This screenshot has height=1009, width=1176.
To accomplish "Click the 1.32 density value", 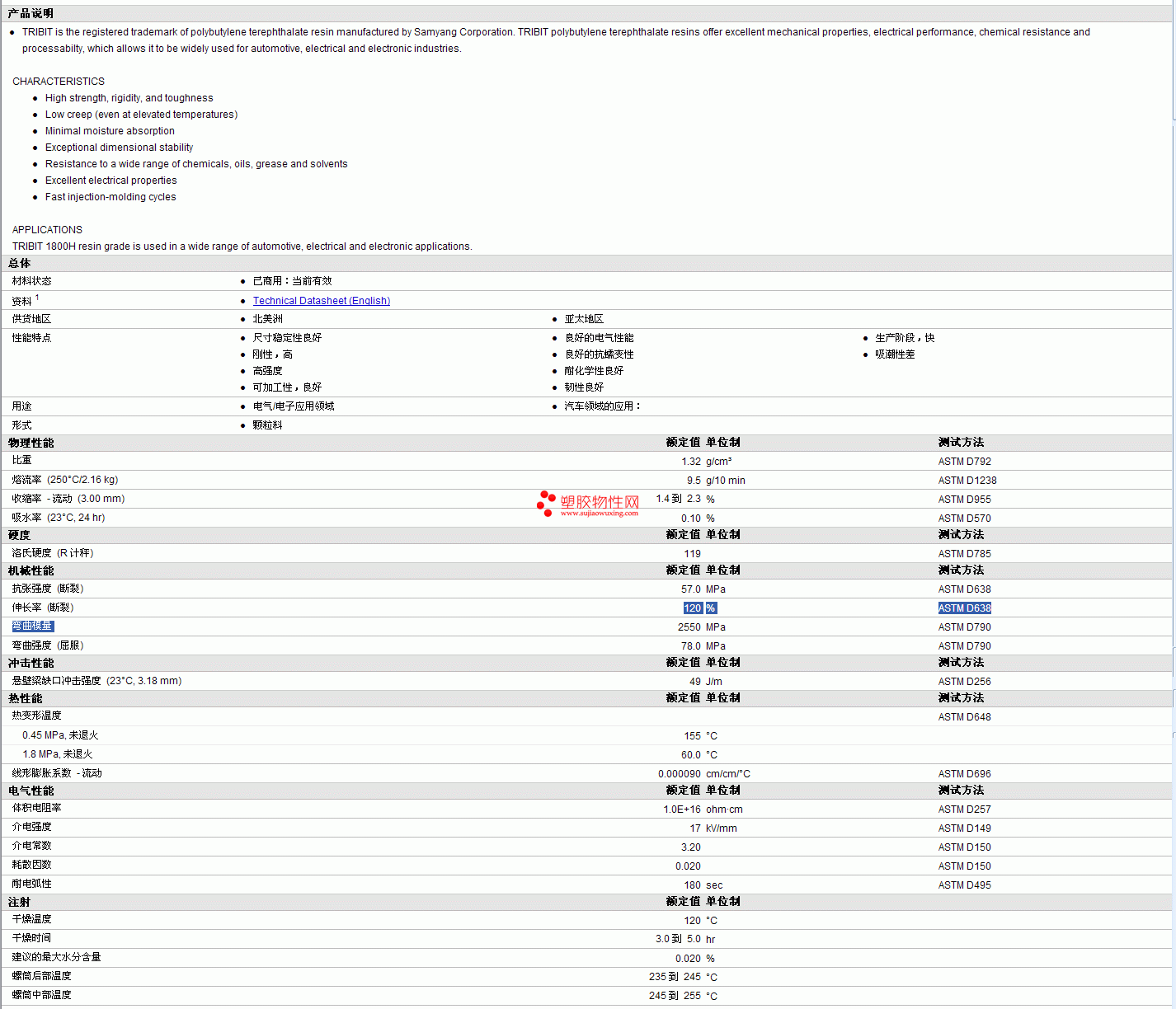I will coord(691,462).
